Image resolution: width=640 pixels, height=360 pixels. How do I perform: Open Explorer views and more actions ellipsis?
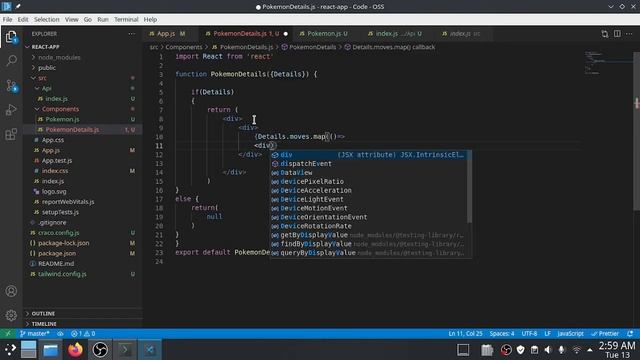point(131,34)
